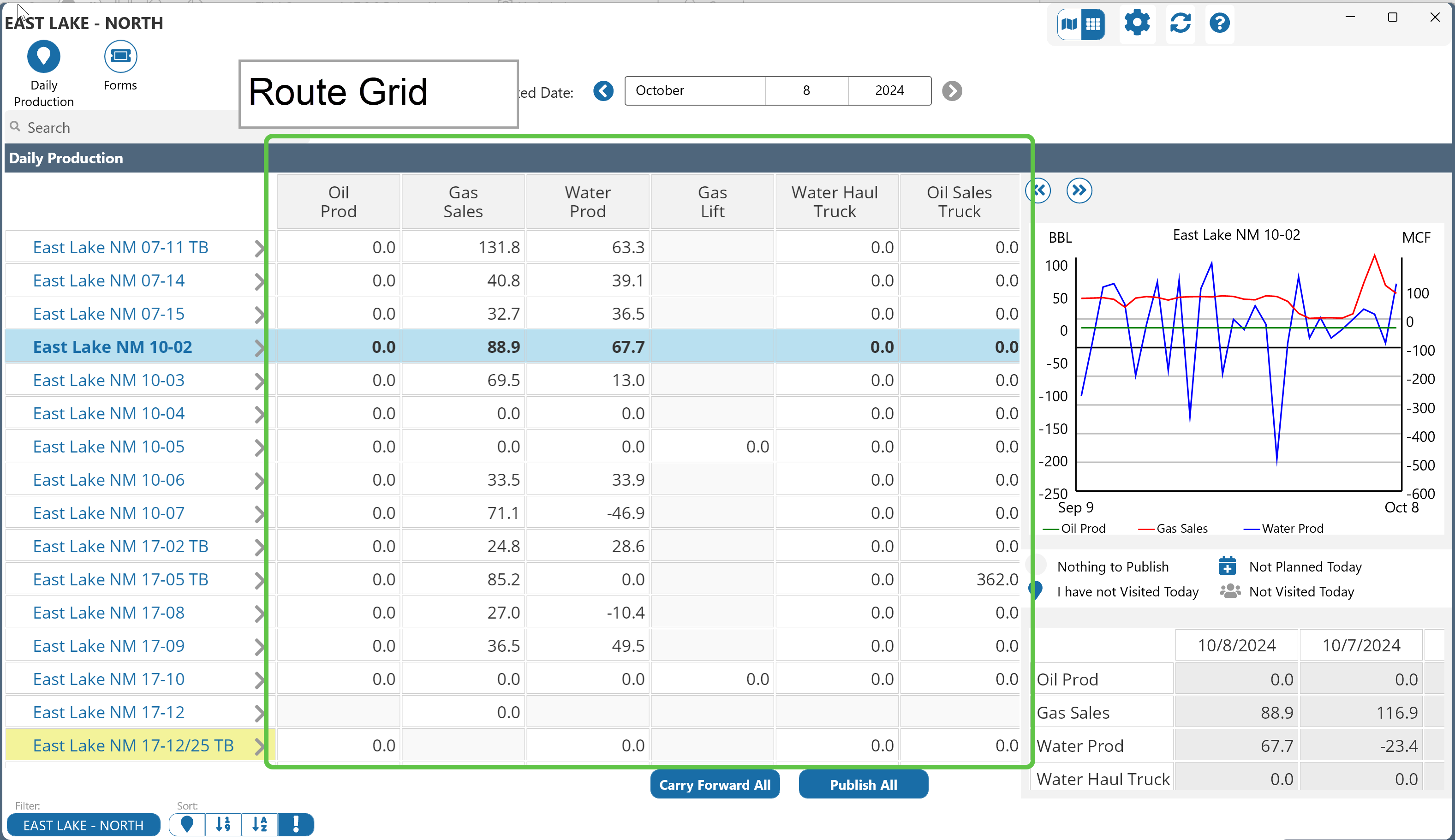1455x840 pixels.
Task: Select the October month field
Action: pyautogui.click(x=694, y=90)
